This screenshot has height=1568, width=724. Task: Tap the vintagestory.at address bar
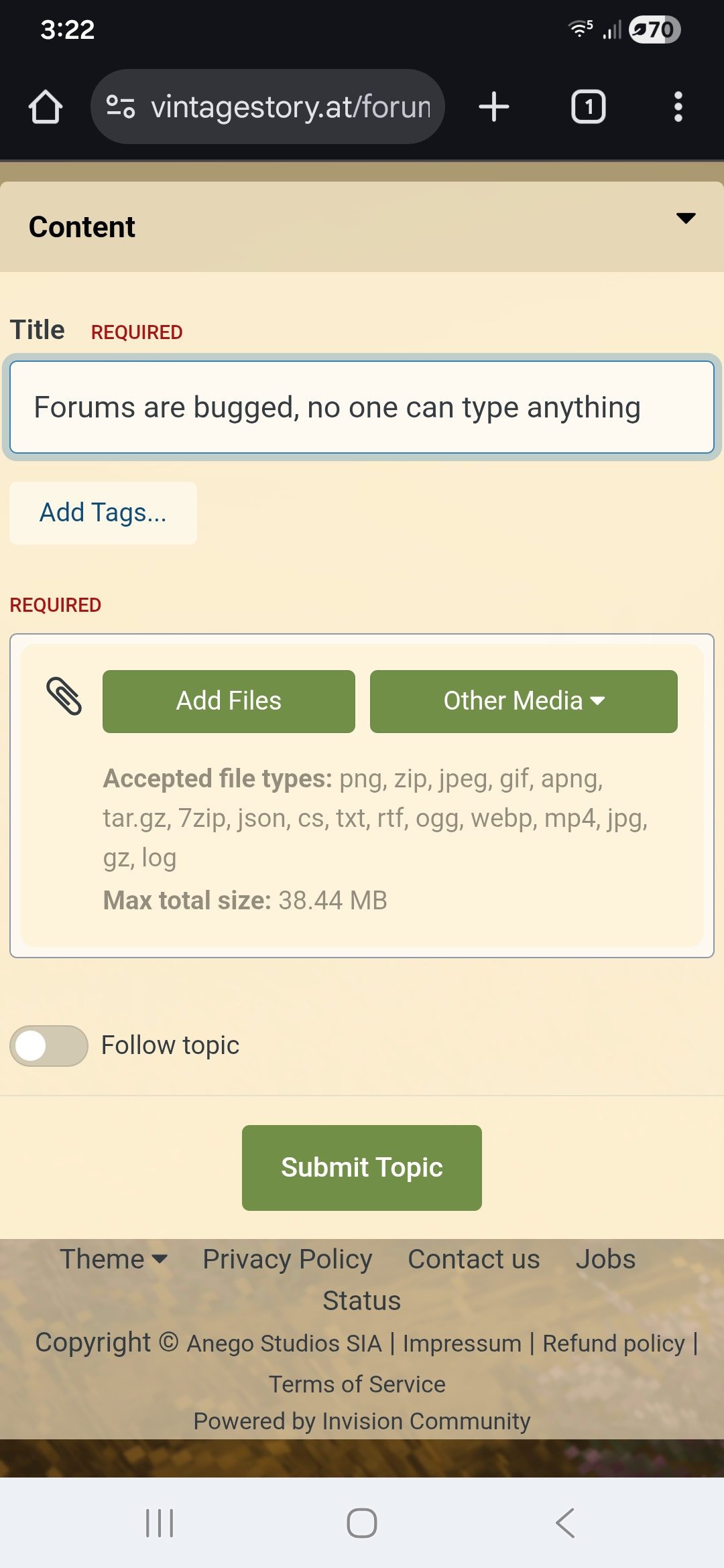tap(290, 107)
